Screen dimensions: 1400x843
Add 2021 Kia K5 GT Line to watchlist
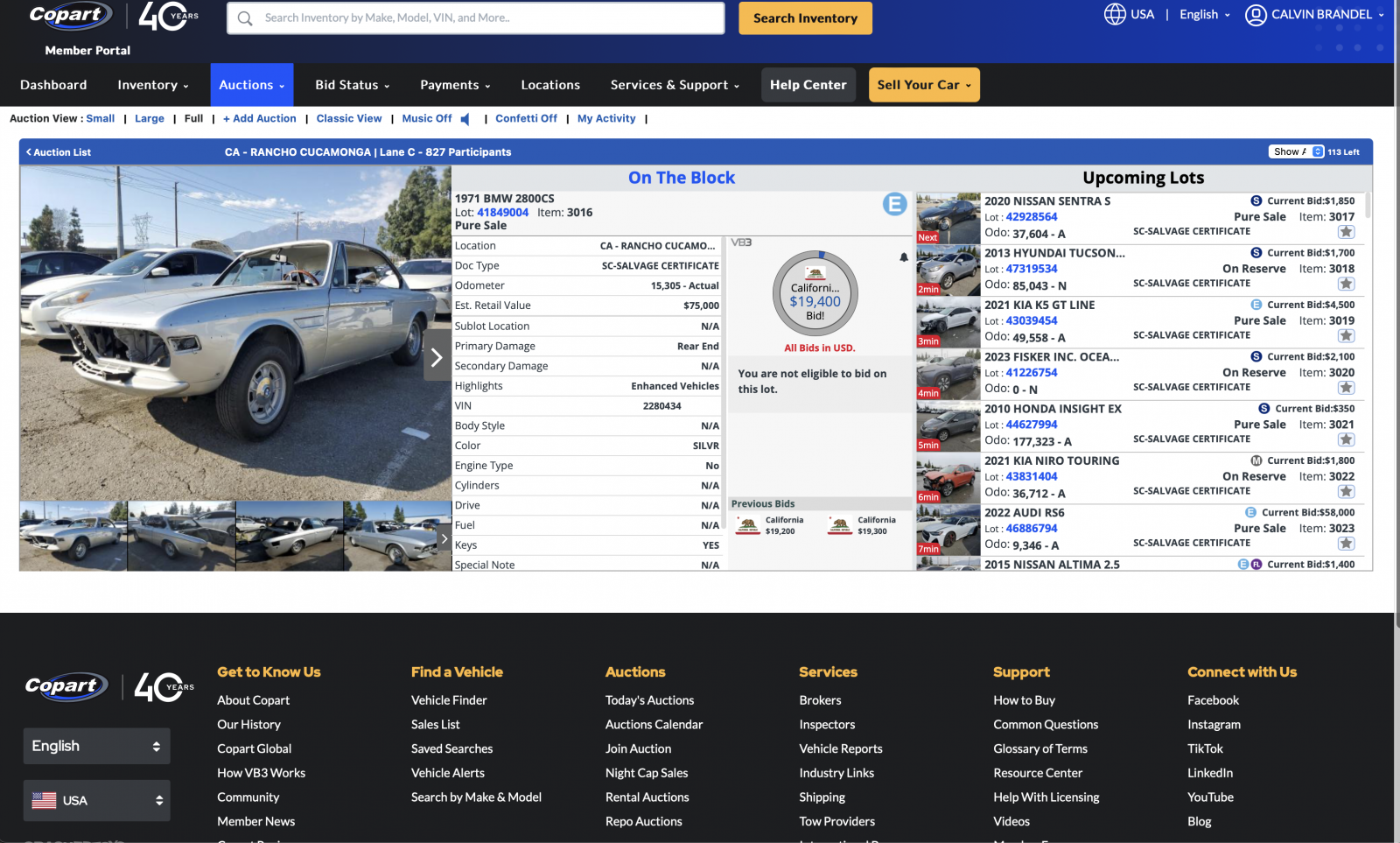(x=1346, y=335)
